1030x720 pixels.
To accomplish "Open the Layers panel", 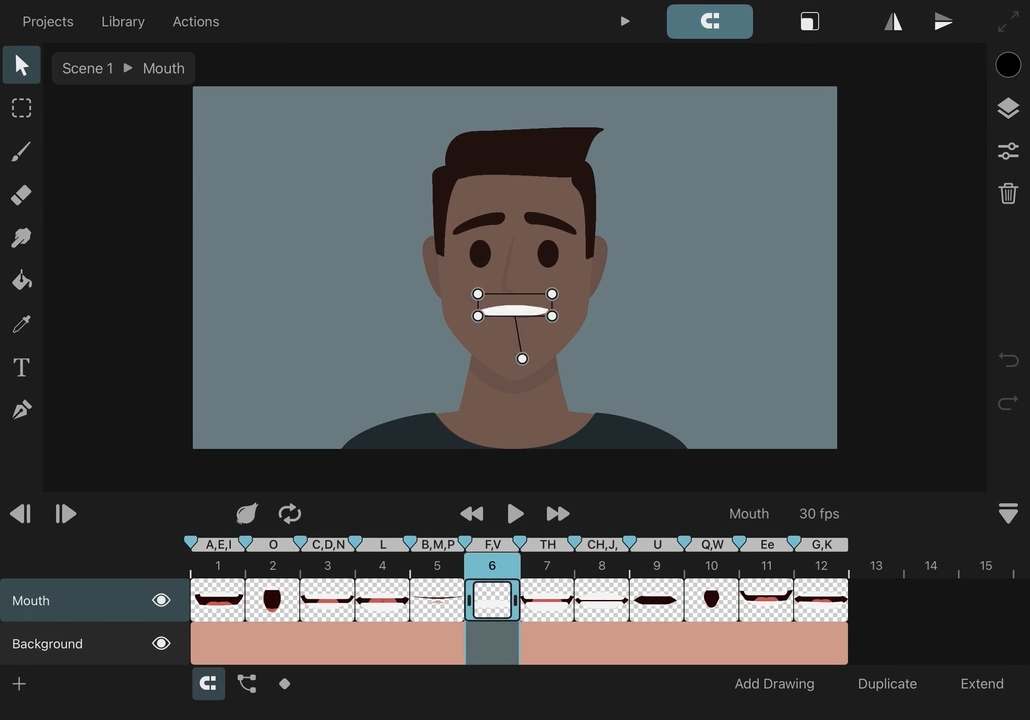I will click(1008, 107).
